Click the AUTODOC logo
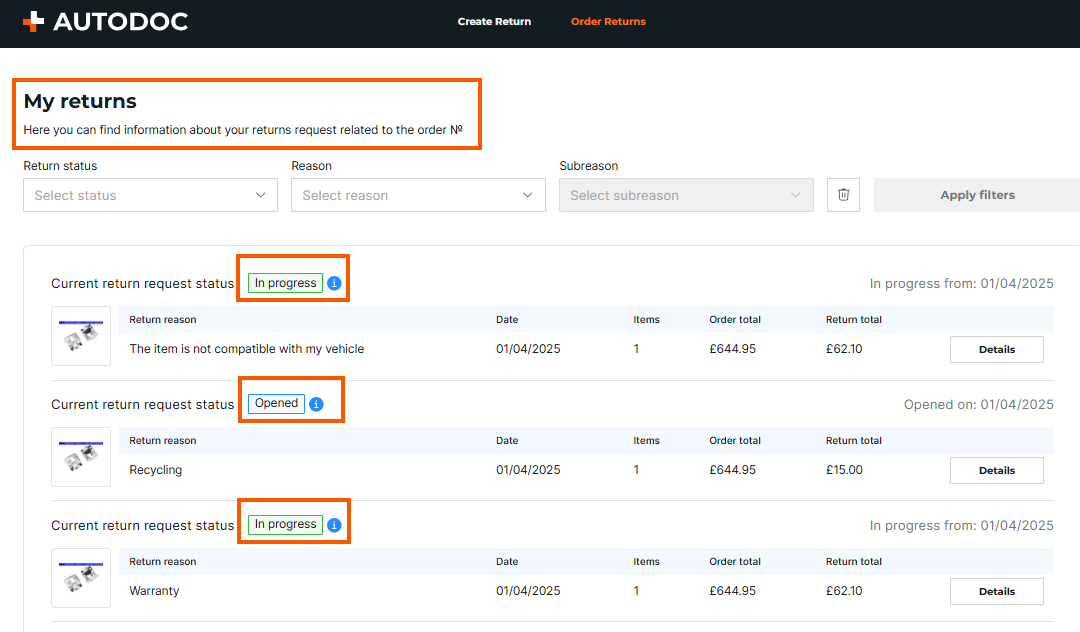The width and height of the screenshot is (1080, 632). [105, 21]
